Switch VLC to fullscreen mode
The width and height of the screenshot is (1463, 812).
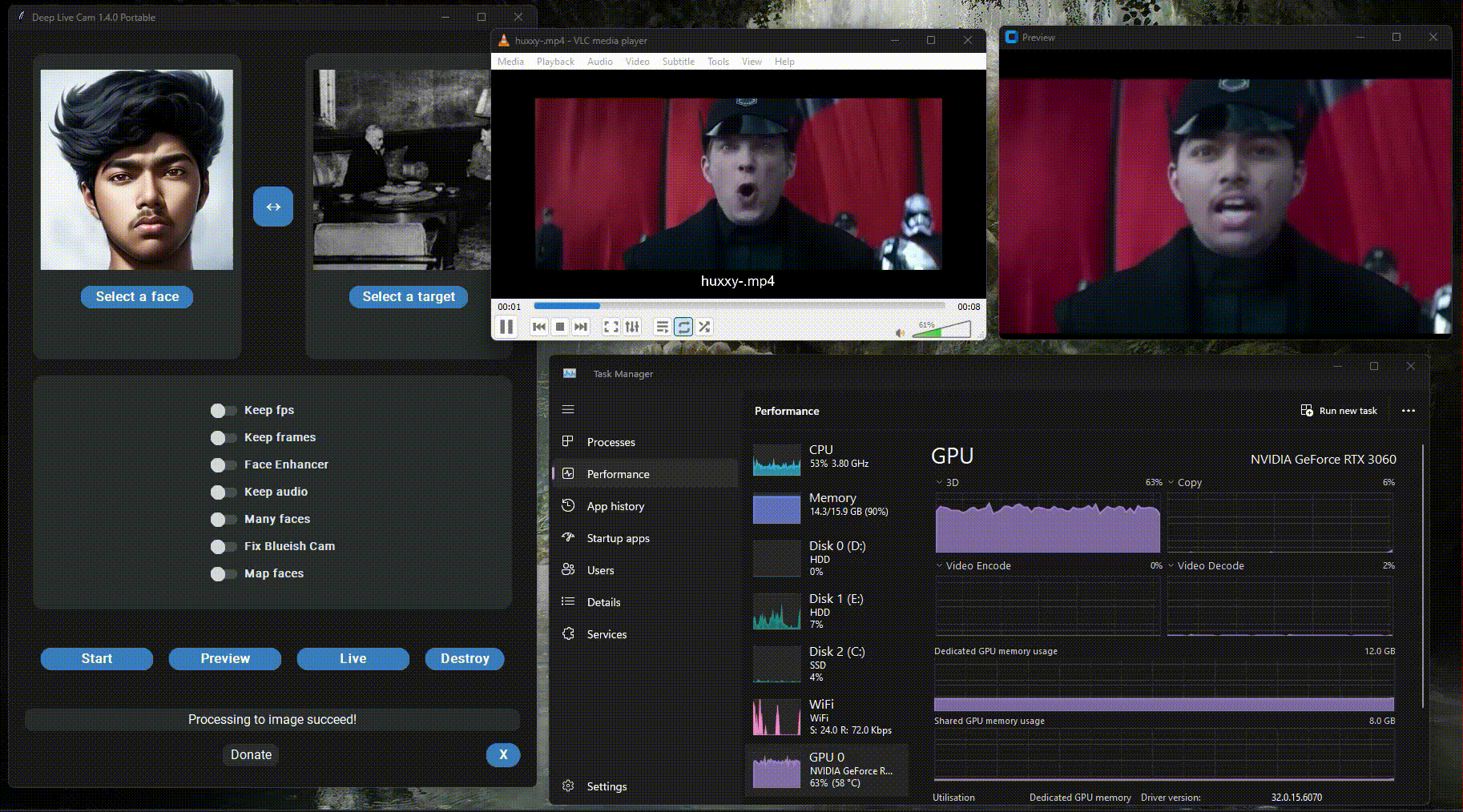click(x=611, y=327)
